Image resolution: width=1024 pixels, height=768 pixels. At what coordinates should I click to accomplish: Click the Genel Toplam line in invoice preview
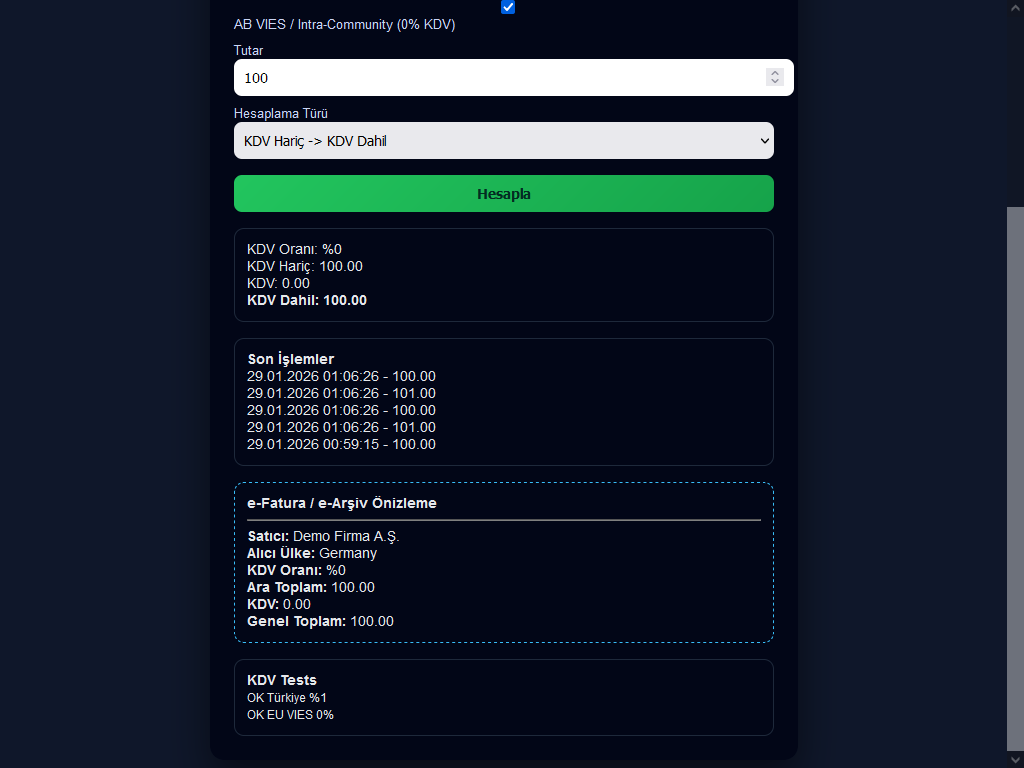(320, 621)
